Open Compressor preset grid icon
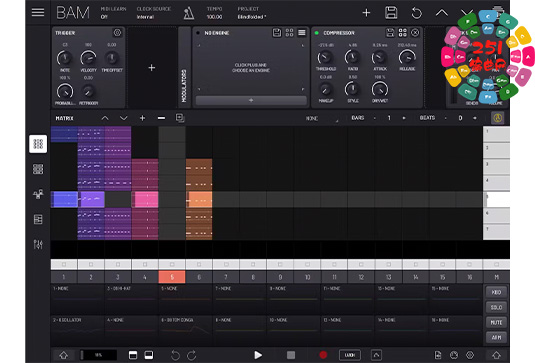This screenshot has width=535, height=363. click(403, 33)
